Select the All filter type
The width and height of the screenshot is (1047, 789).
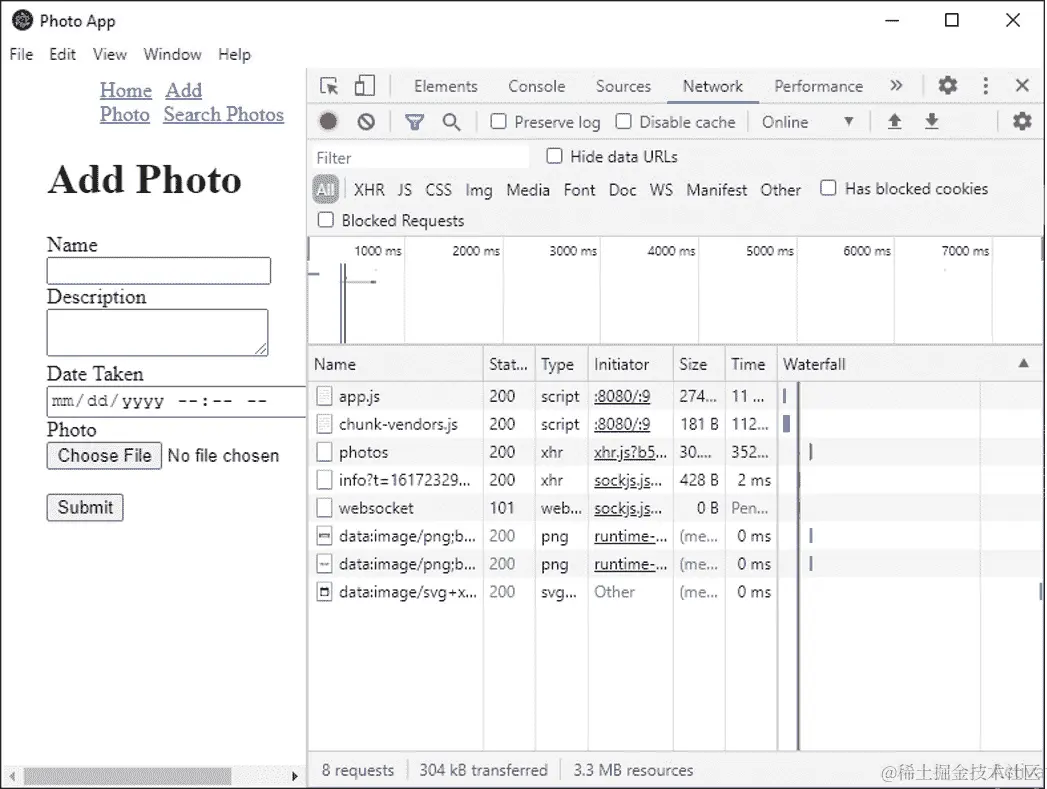pyautogui.click(x=326, y=190)
